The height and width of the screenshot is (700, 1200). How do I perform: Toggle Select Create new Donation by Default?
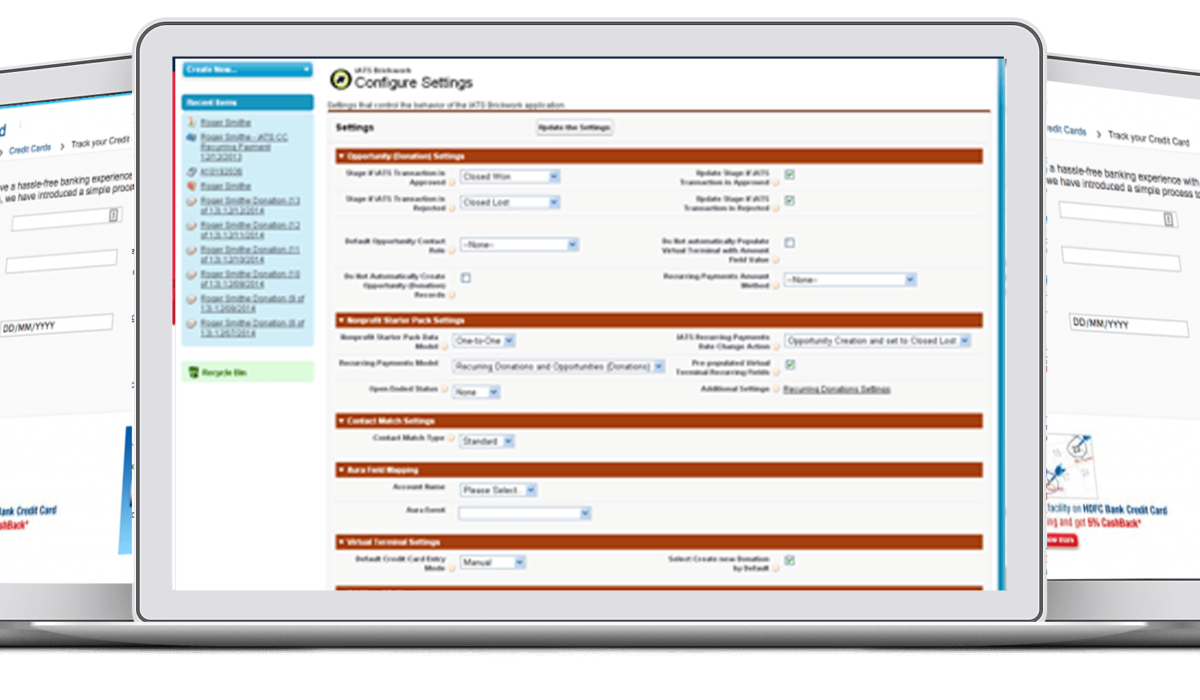pyautogui.click(x=789, y=561)
